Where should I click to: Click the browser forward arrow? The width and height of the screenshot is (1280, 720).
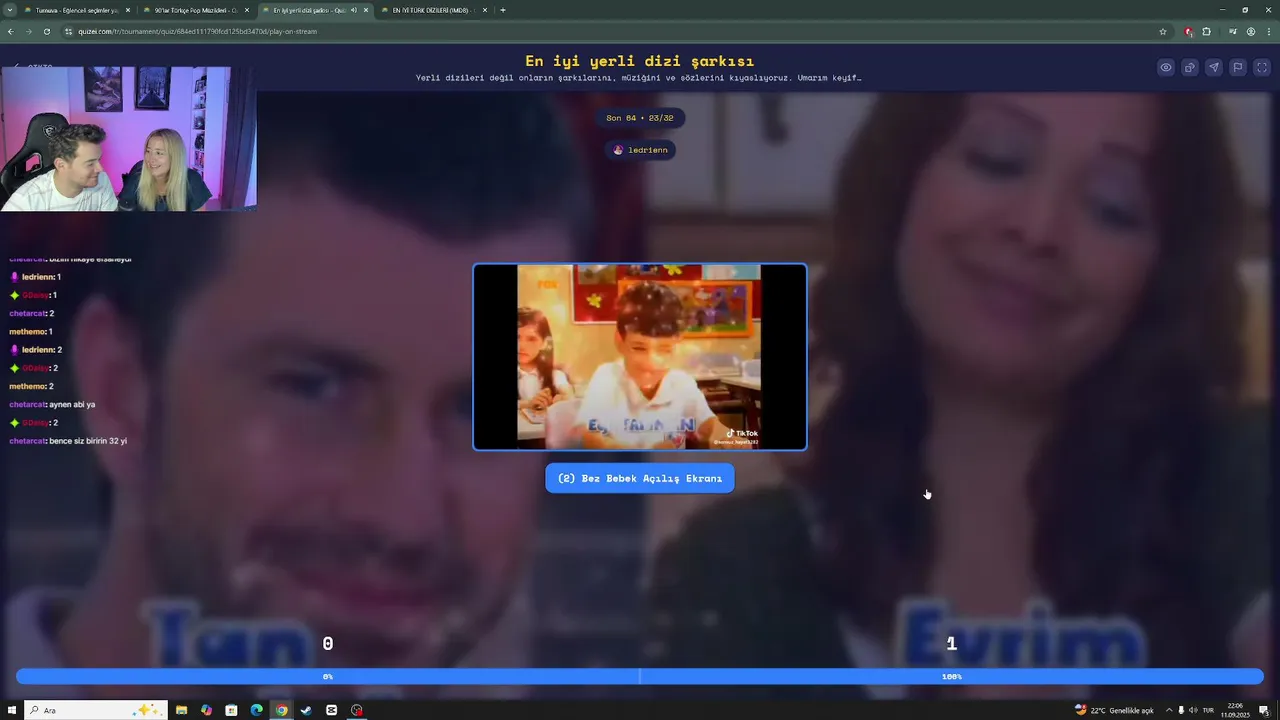pos(28,31)
